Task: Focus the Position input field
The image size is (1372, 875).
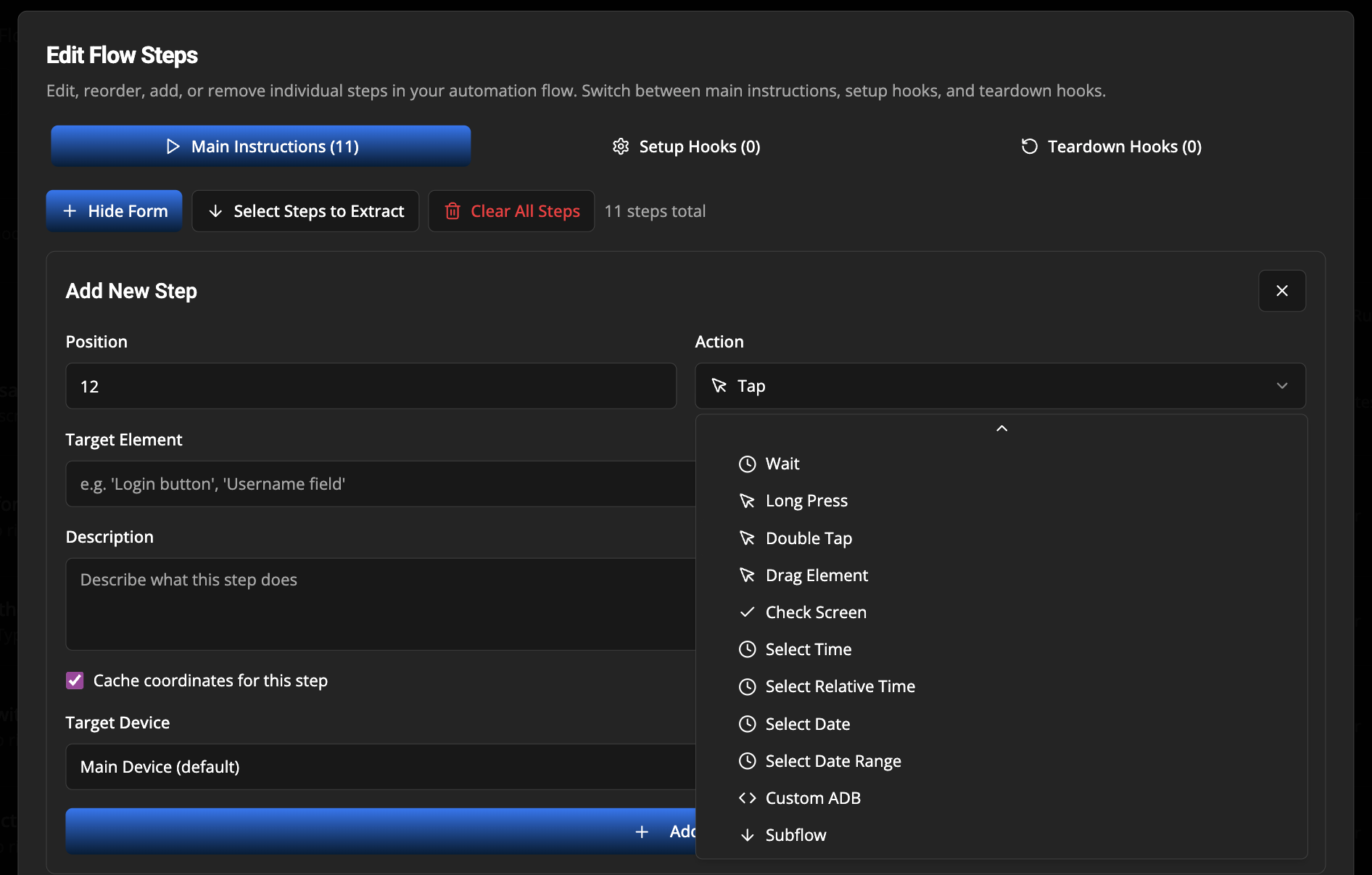Action: (x=371, y=386)
